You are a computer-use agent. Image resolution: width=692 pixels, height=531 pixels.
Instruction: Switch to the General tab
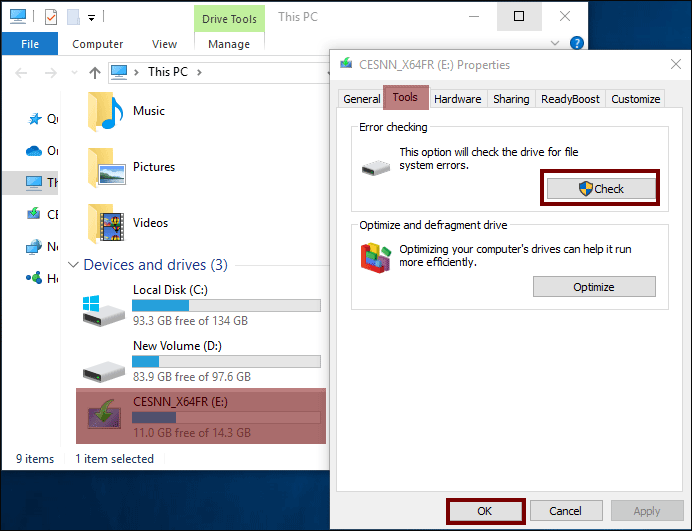[x=361, y=99]
